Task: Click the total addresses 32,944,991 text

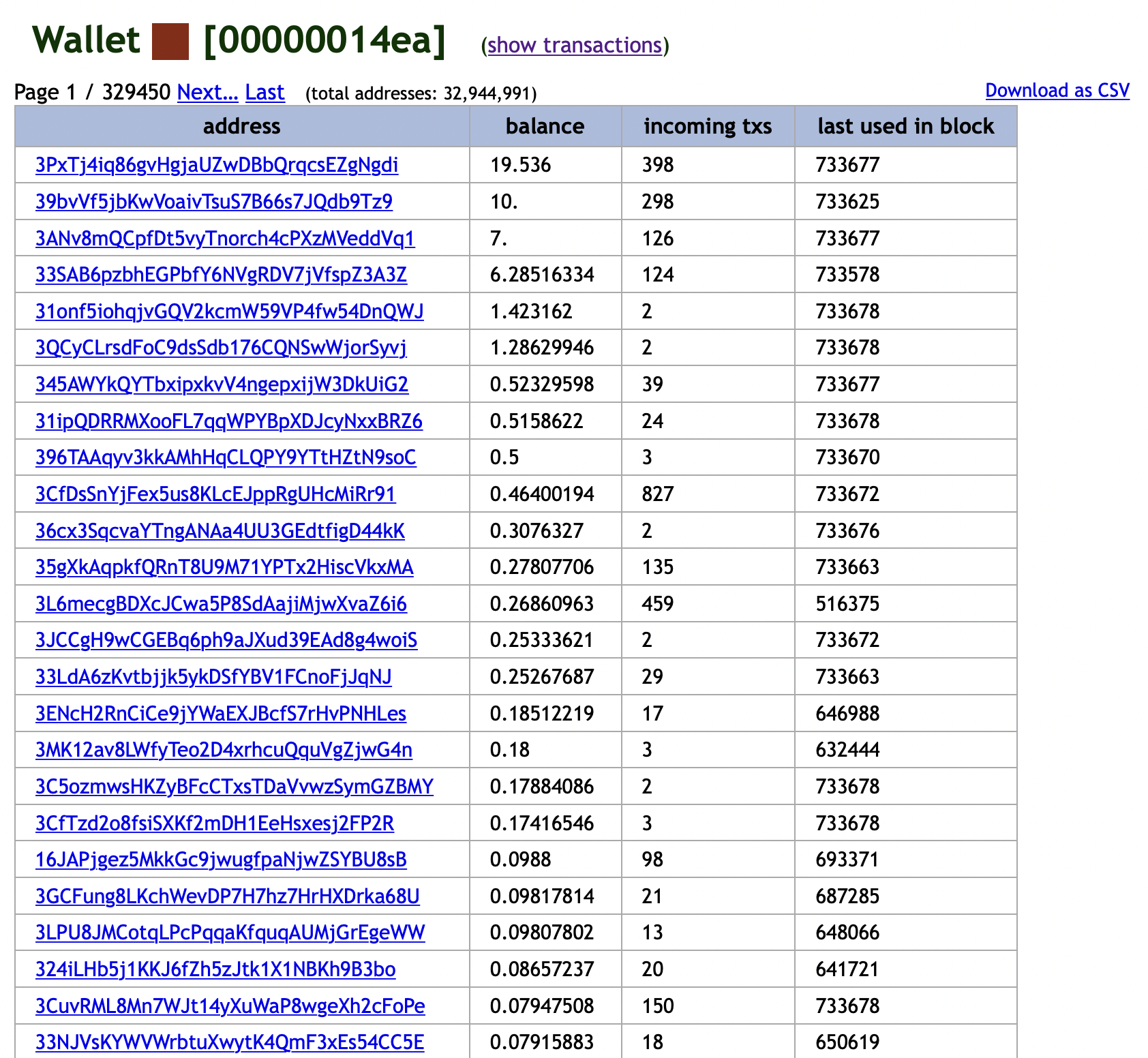Action: [x=421, y=93]
